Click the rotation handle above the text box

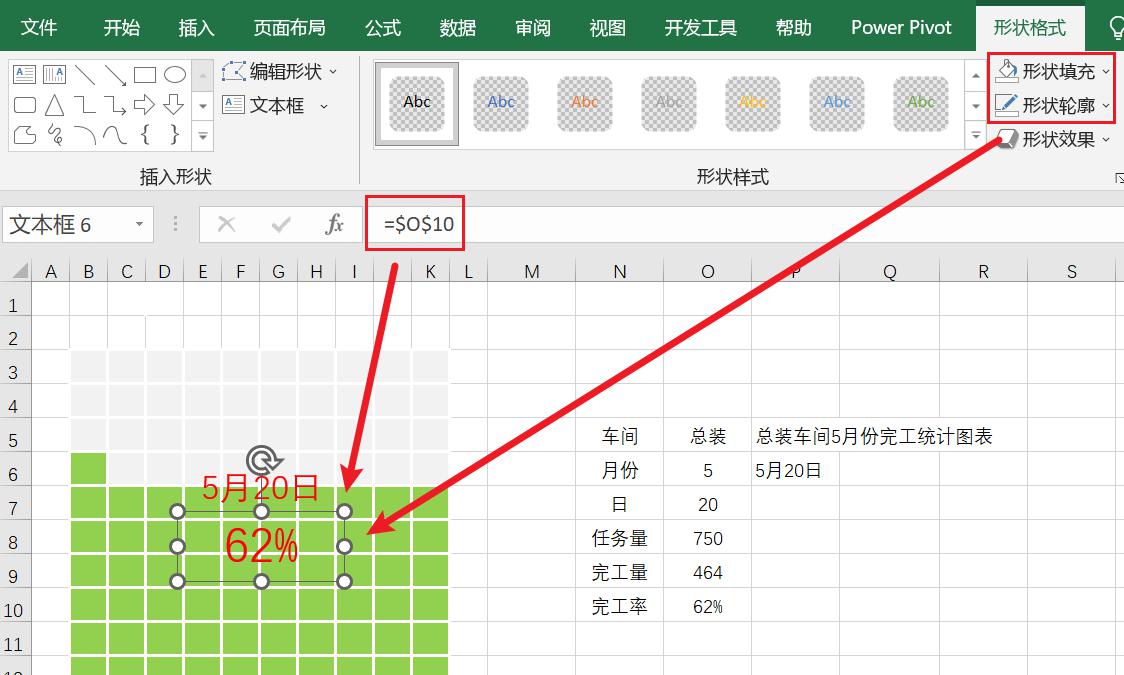263,461
